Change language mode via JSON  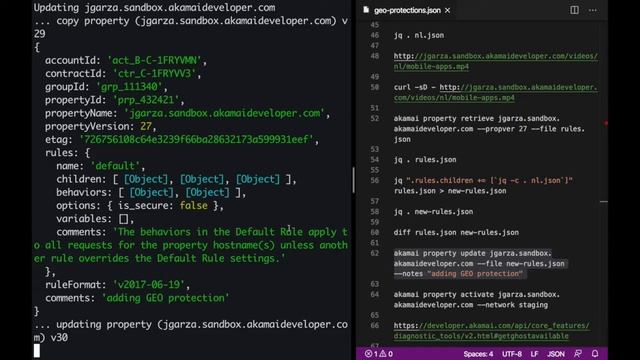click(x=556, y=354)
